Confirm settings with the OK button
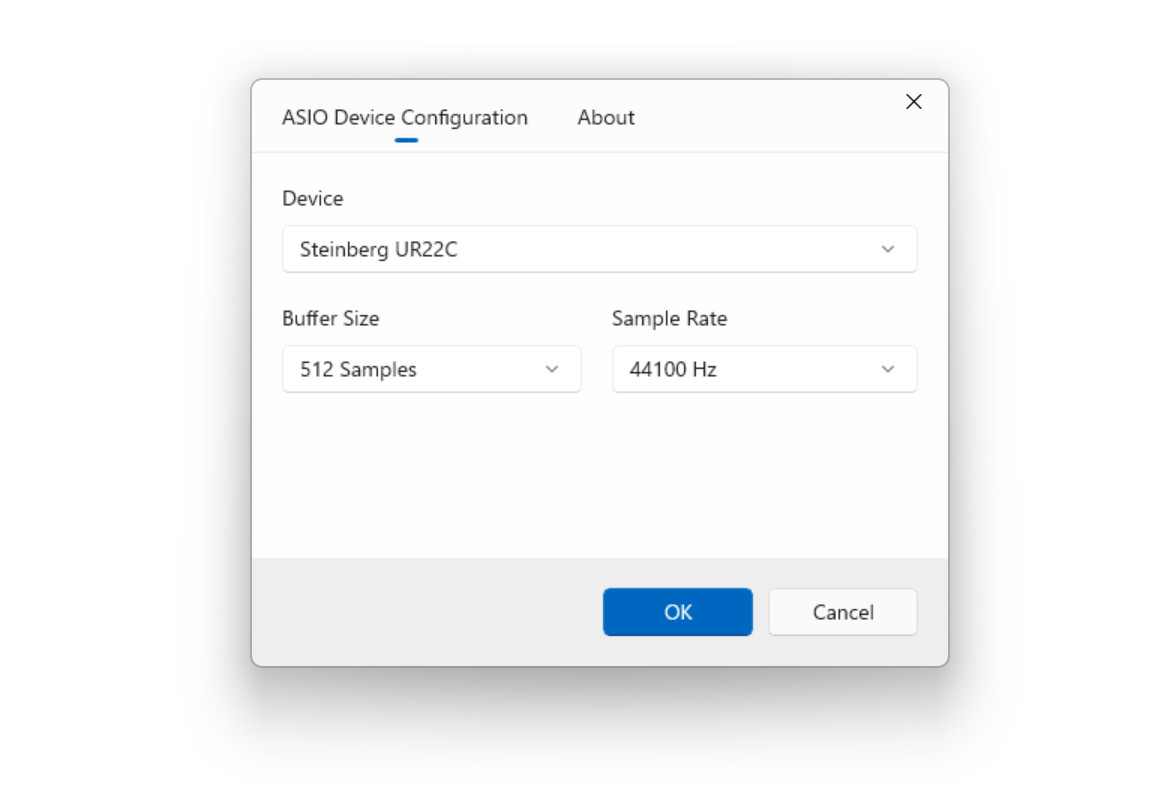 click(678, 612)
